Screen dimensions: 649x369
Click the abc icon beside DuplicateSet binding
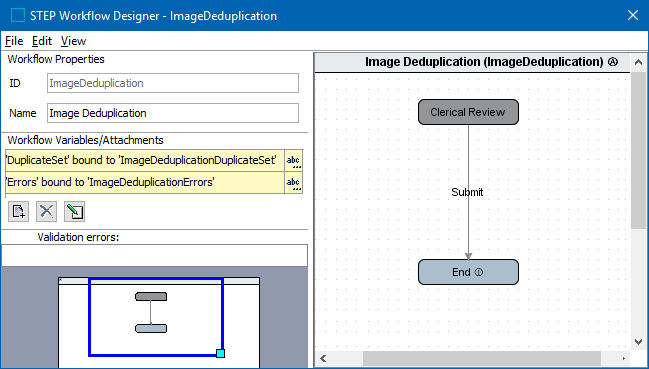pyautogui.click(x=293, y=161)
